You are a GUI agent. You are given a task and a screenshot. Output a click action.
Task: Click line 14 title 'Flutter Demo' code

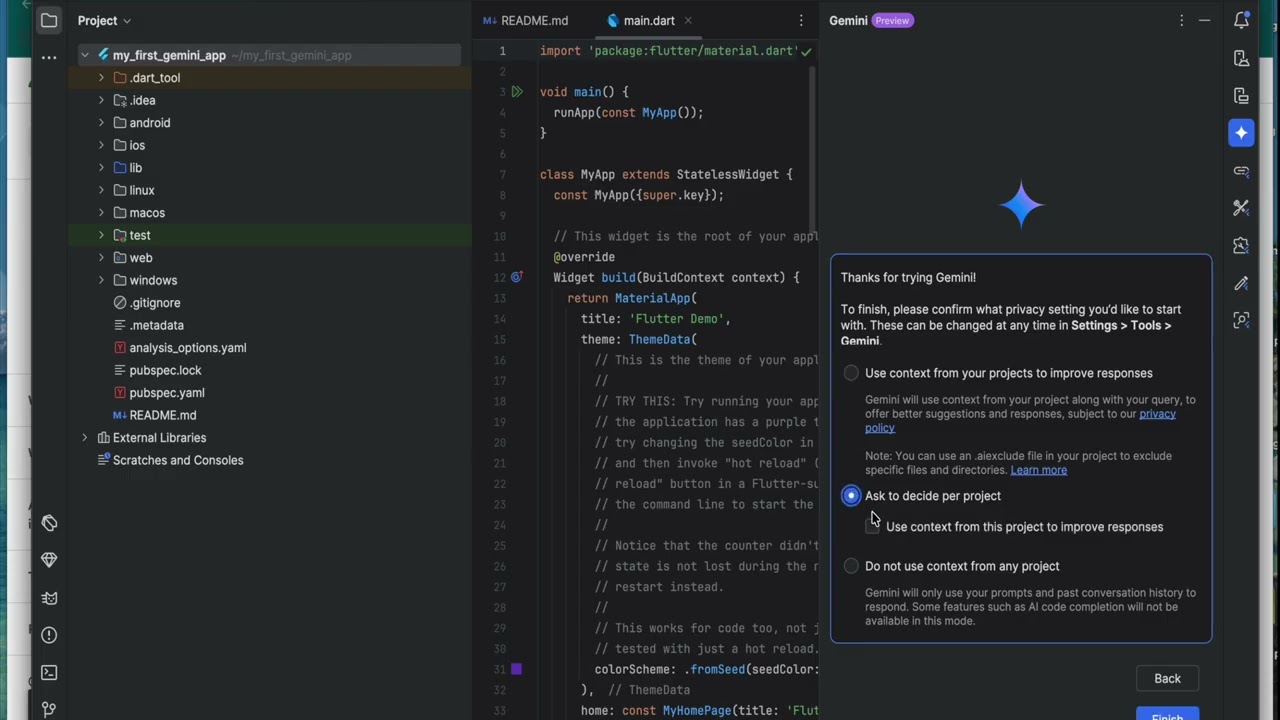point(656,319)
